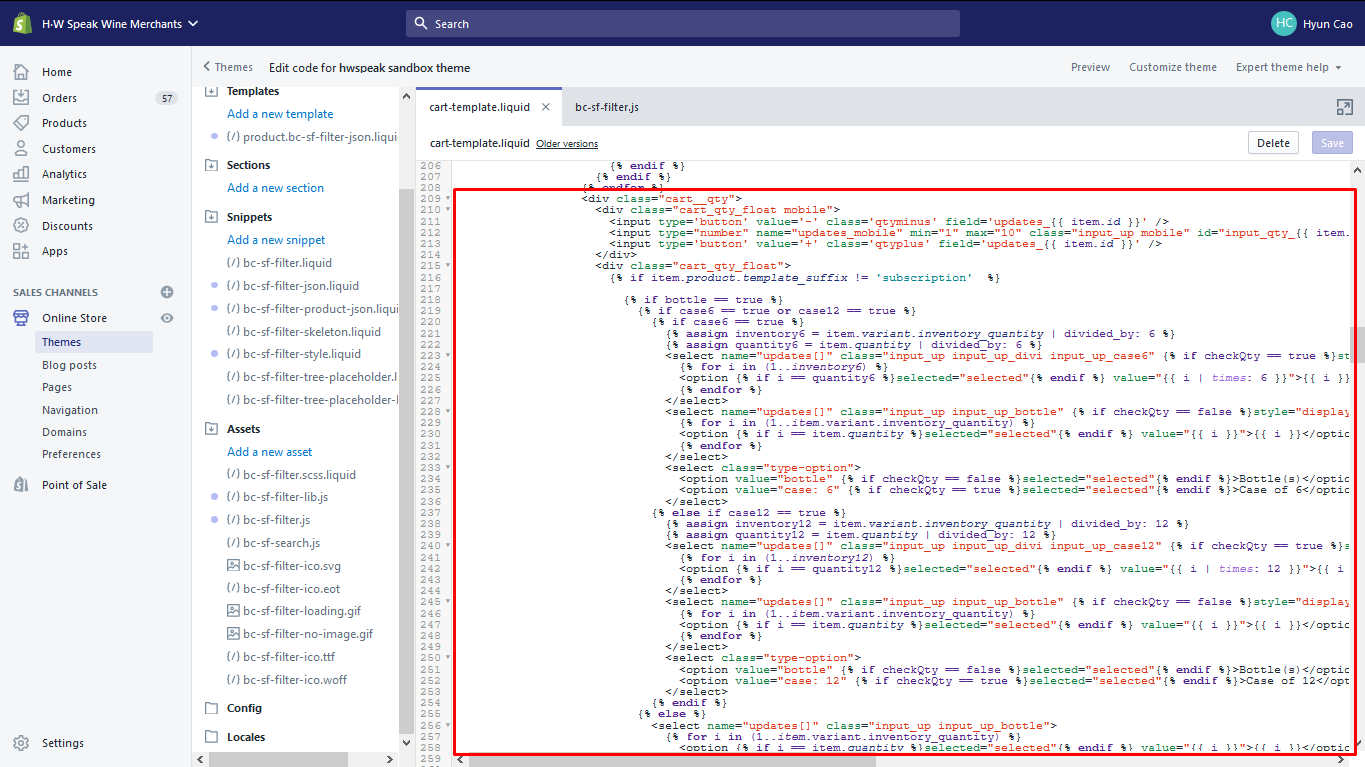
Task: Click Add a new section
Action: [275, 188]
